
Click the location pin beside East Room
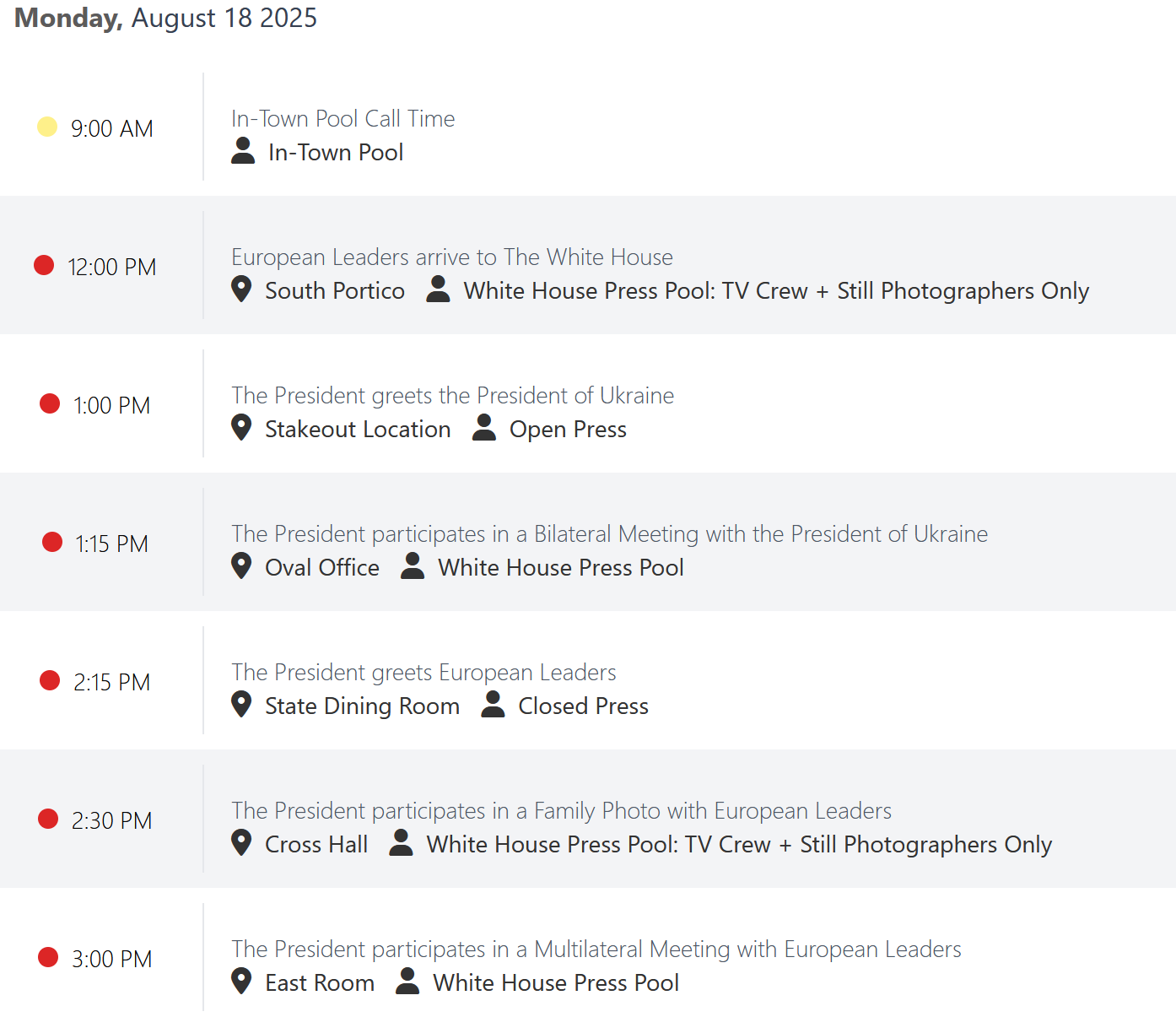click(x=241, y=982)
